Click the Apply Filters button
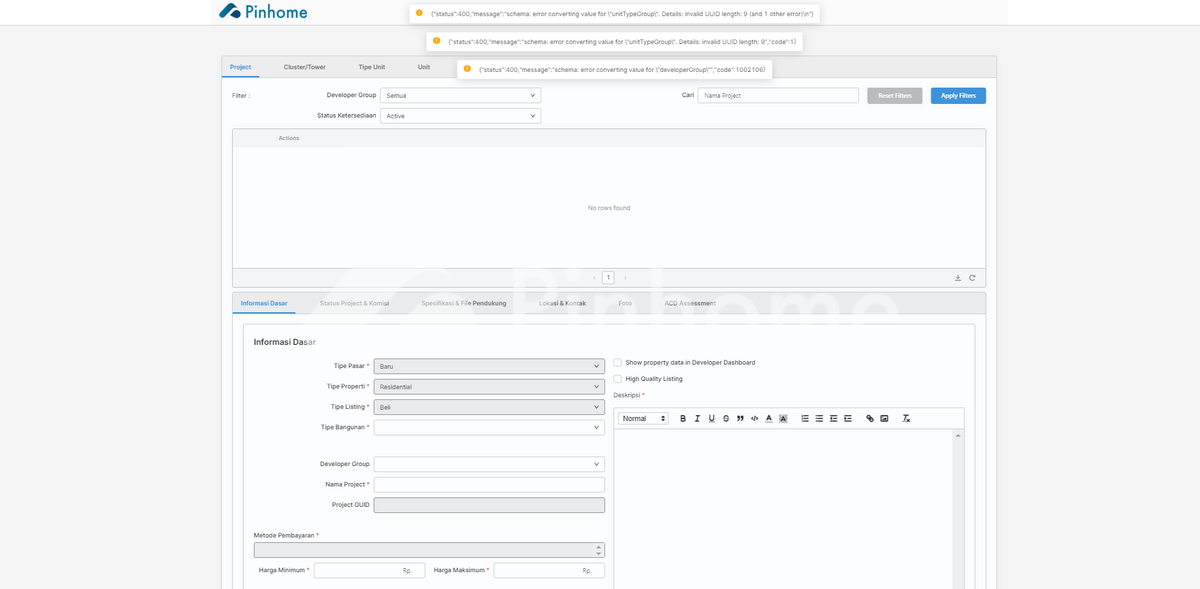The height and width of the screenshot is (589, 1200). [958, 96]
